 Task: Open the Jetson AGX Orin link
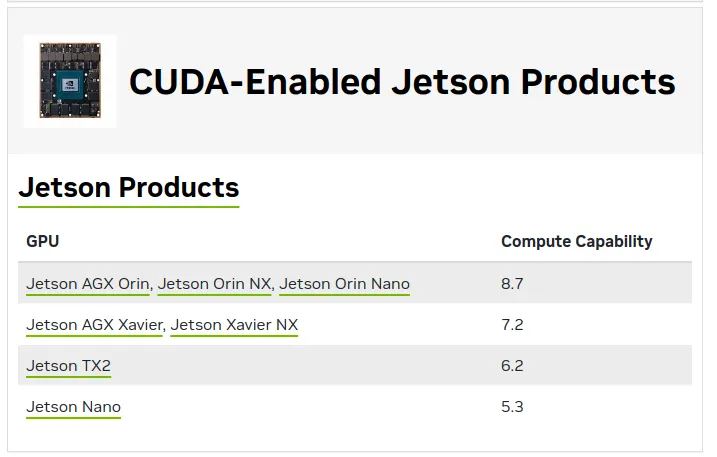pyautogui.click(x=88, y=284)
